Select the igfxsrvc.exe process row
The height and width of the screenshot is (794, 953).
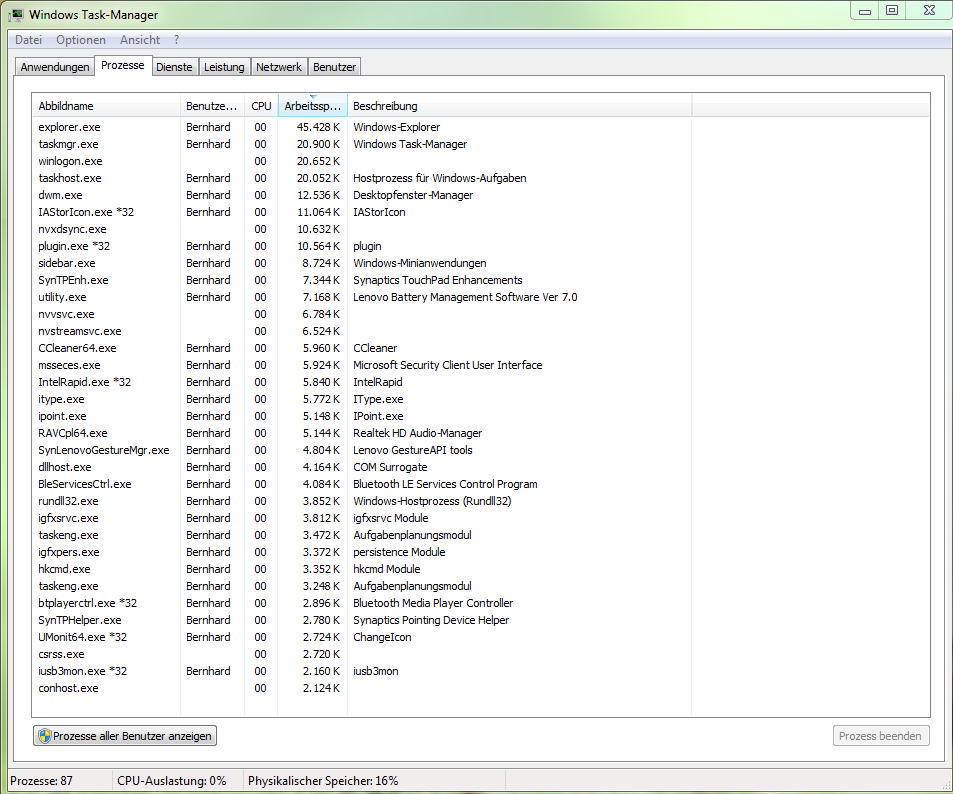coord(362,519)
